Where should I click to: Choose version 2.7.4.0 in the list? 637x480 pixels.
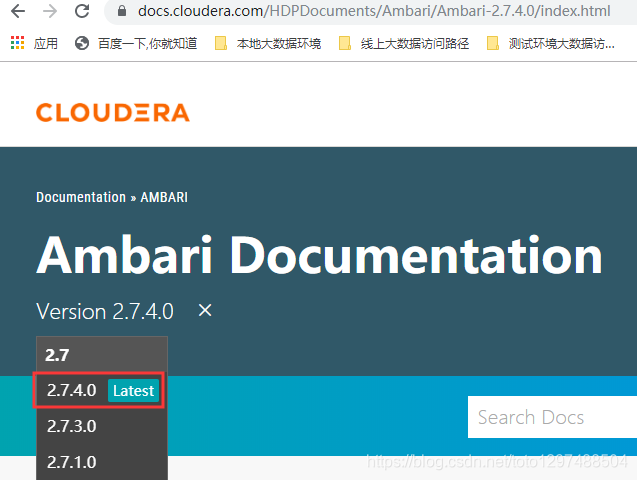(x=72, y=390)
